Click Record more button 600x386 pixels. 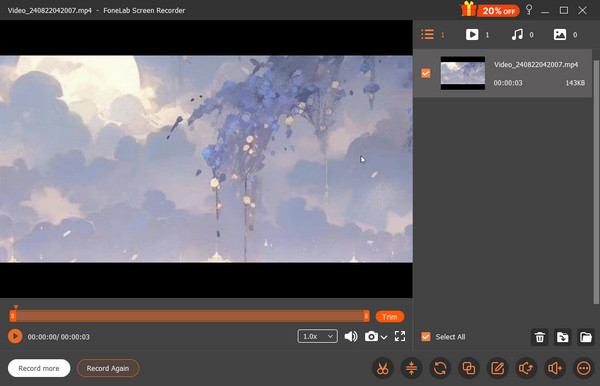click(x=39, y=368)
